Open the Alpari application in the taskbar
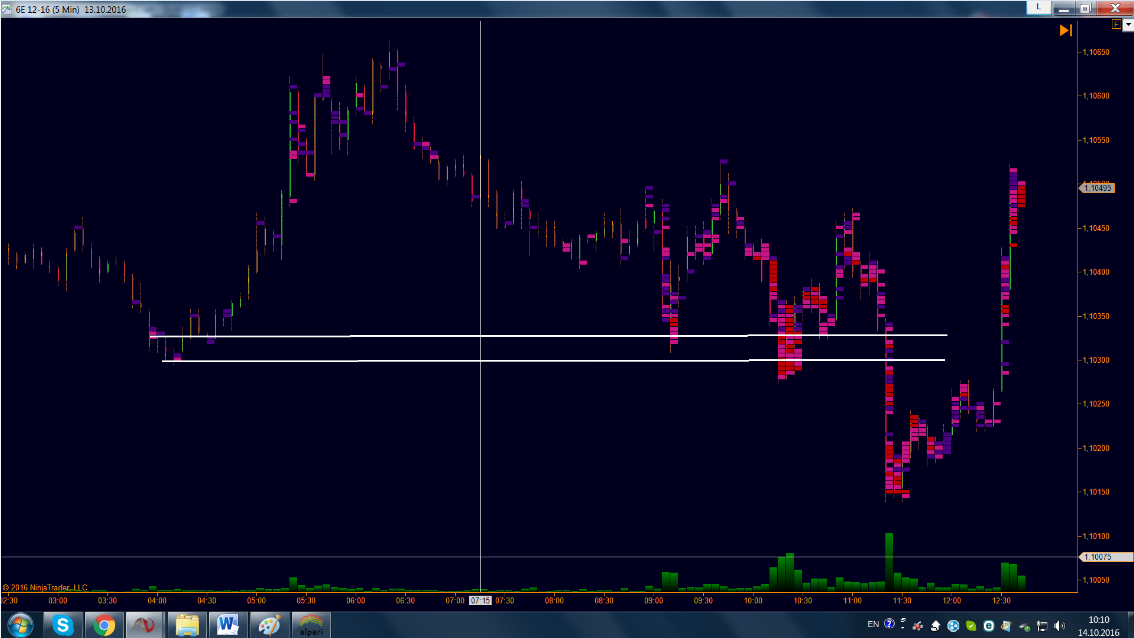Image resolution: width=1134 pixels, height=638 pixels. coord(309,625)
